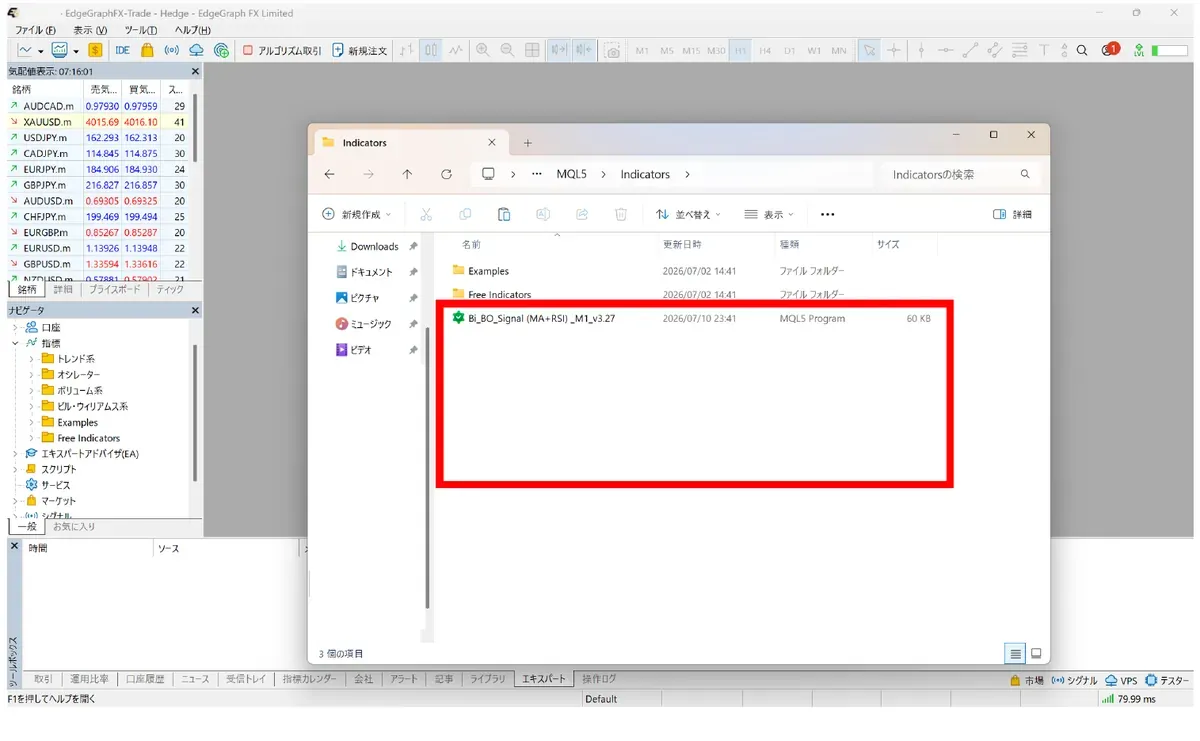
Task: Refresh the Indicators folder in Explorer
Action: click(x=446, y=174)
